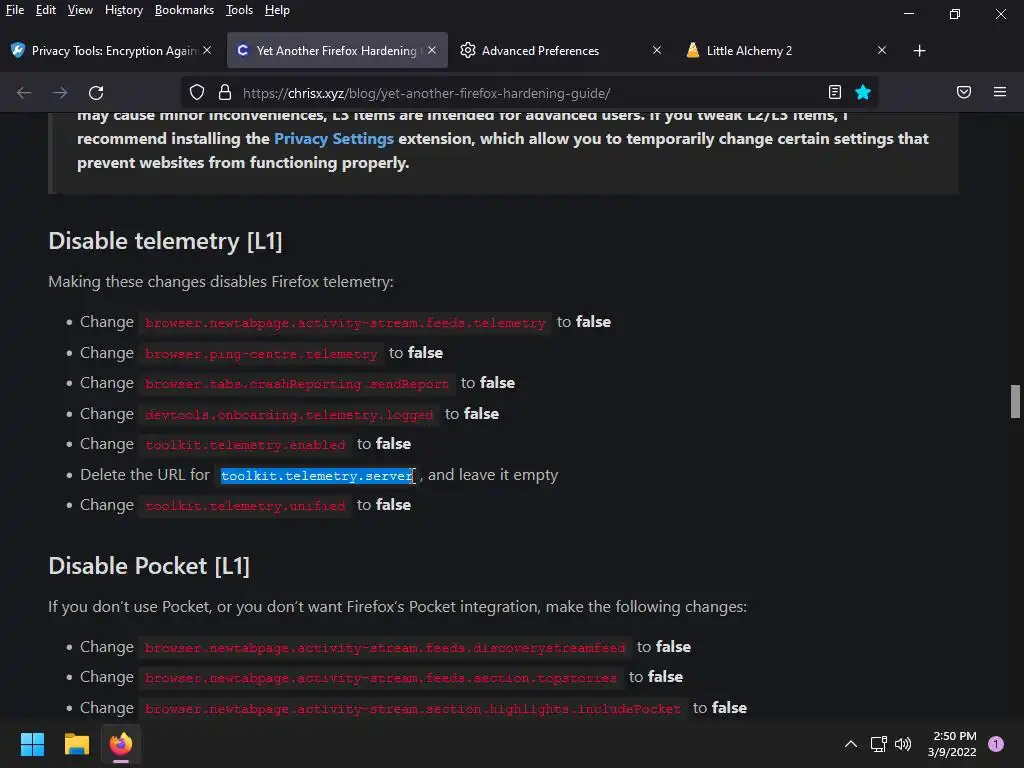Image resolution: width=1024 pixels, height=768 pixels.
Task: Reload the current page
Action: [96, 93]
